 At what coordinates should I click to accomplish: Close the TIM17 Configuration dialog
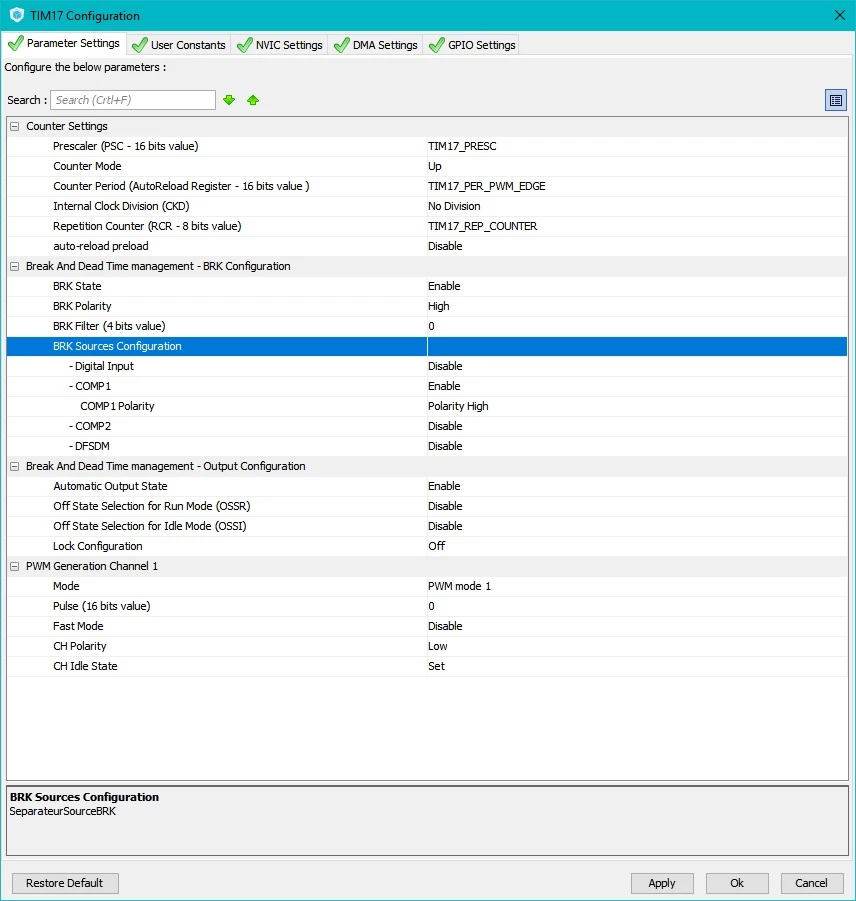[839, 15]
